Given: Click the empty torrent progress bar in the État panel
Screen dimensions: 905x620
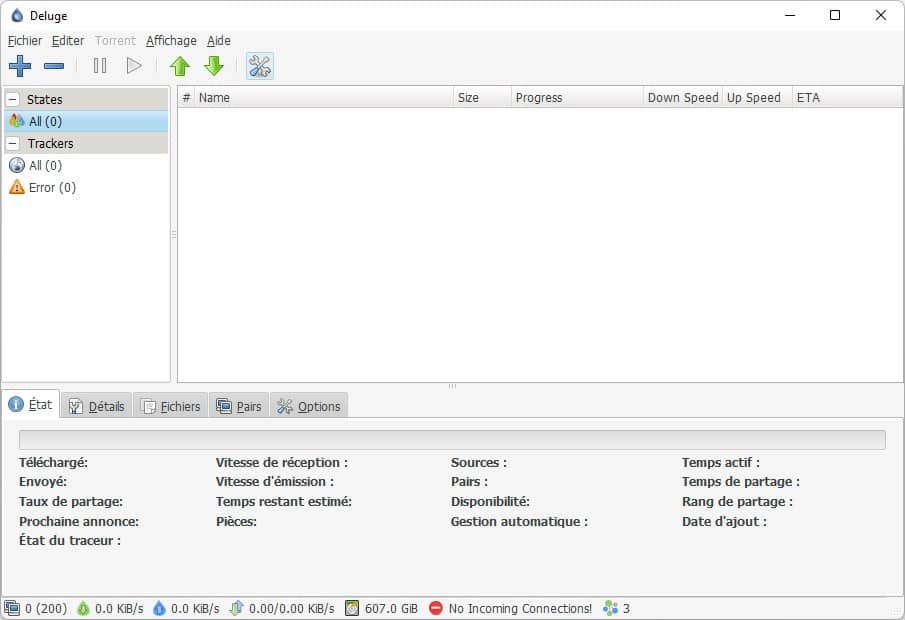Looking at the screenshot, I should point(452,440).
